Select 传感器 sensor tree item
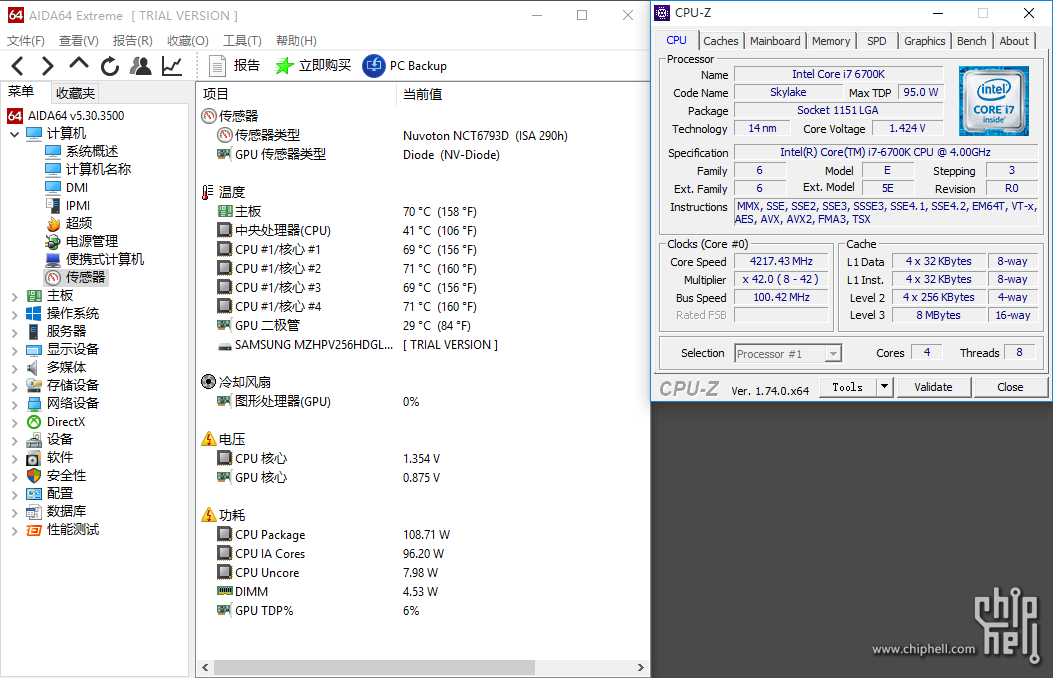1053x678 pixels. tap(75, 277)
